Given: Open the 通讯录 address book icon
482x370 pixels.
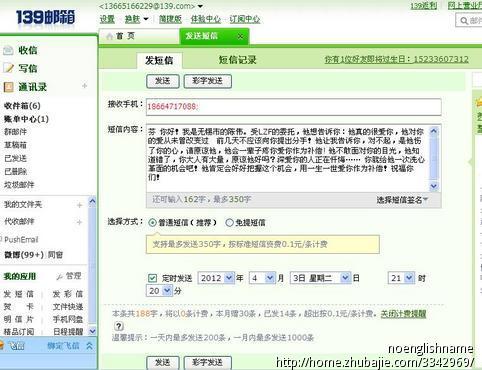Looking at the screenshot, I should coord(8,87).
